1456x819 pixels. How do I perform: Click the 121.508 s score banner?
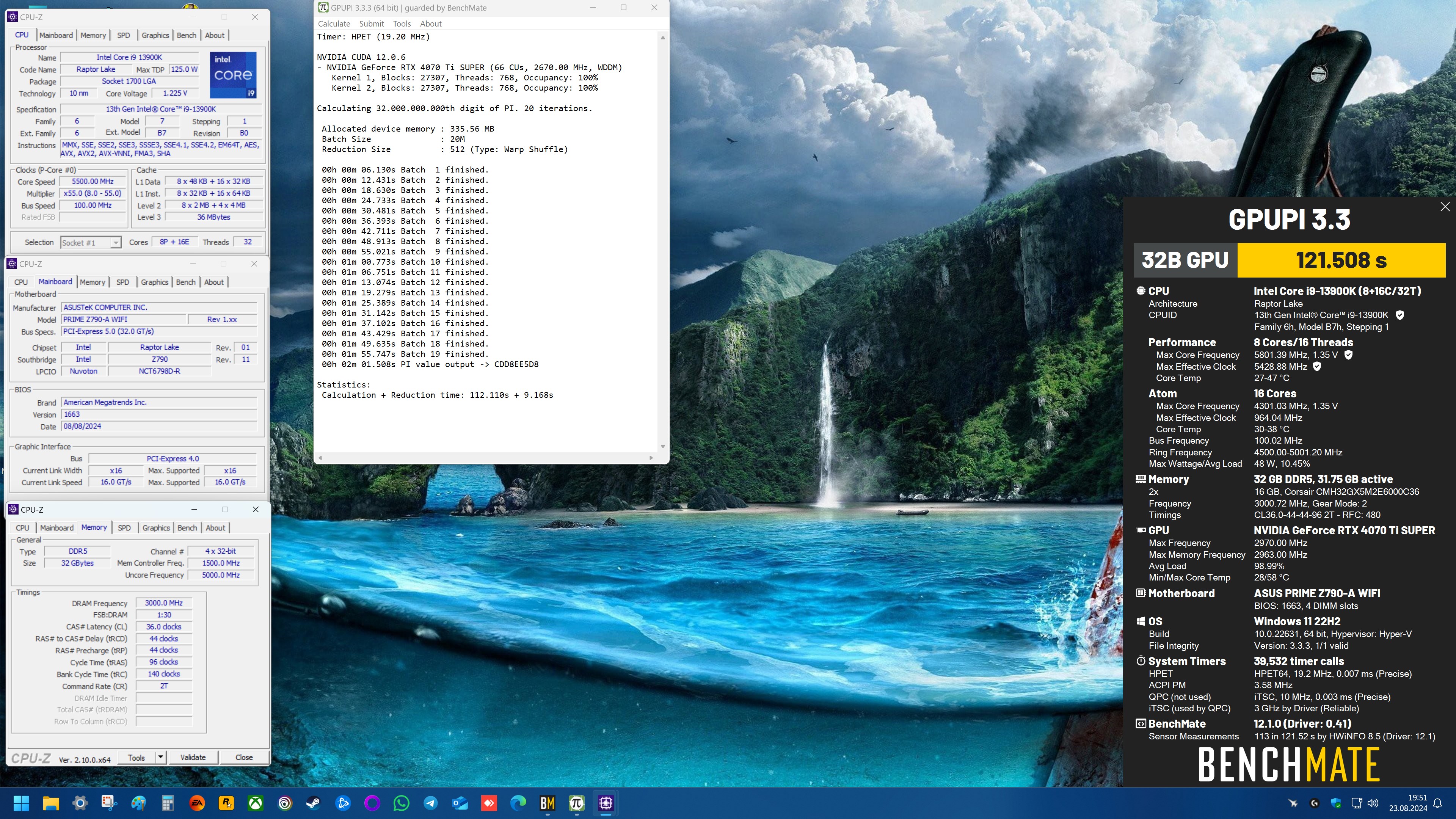click(1341, 260)
